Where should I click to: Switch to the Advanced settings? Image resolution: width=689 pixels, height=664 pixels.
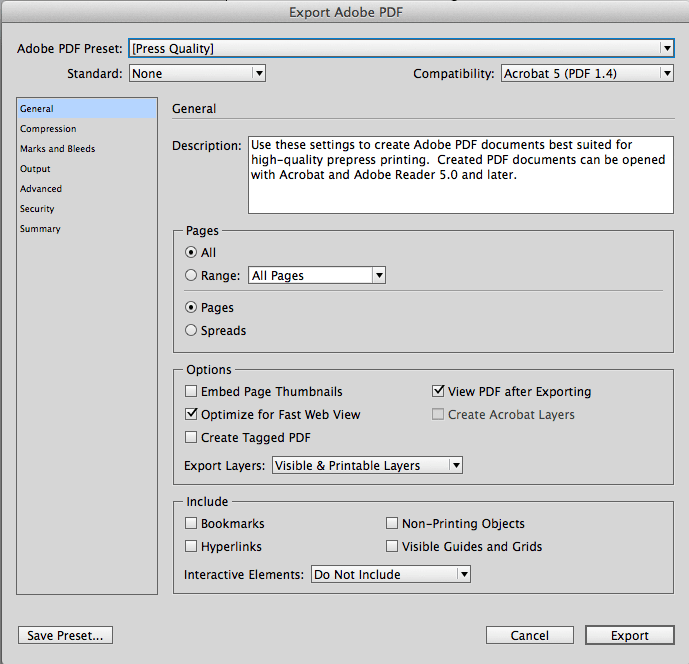click(x=87, y=189)
